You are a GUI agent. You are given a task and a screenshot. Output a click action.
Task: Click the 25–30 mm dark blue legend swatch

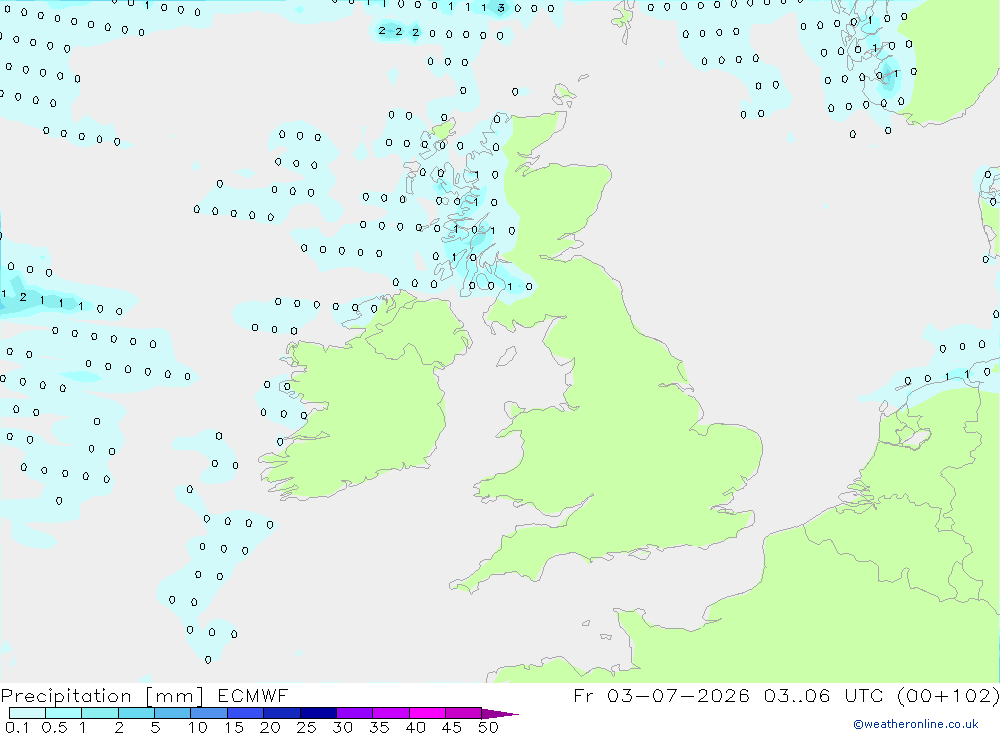[318, 713]
